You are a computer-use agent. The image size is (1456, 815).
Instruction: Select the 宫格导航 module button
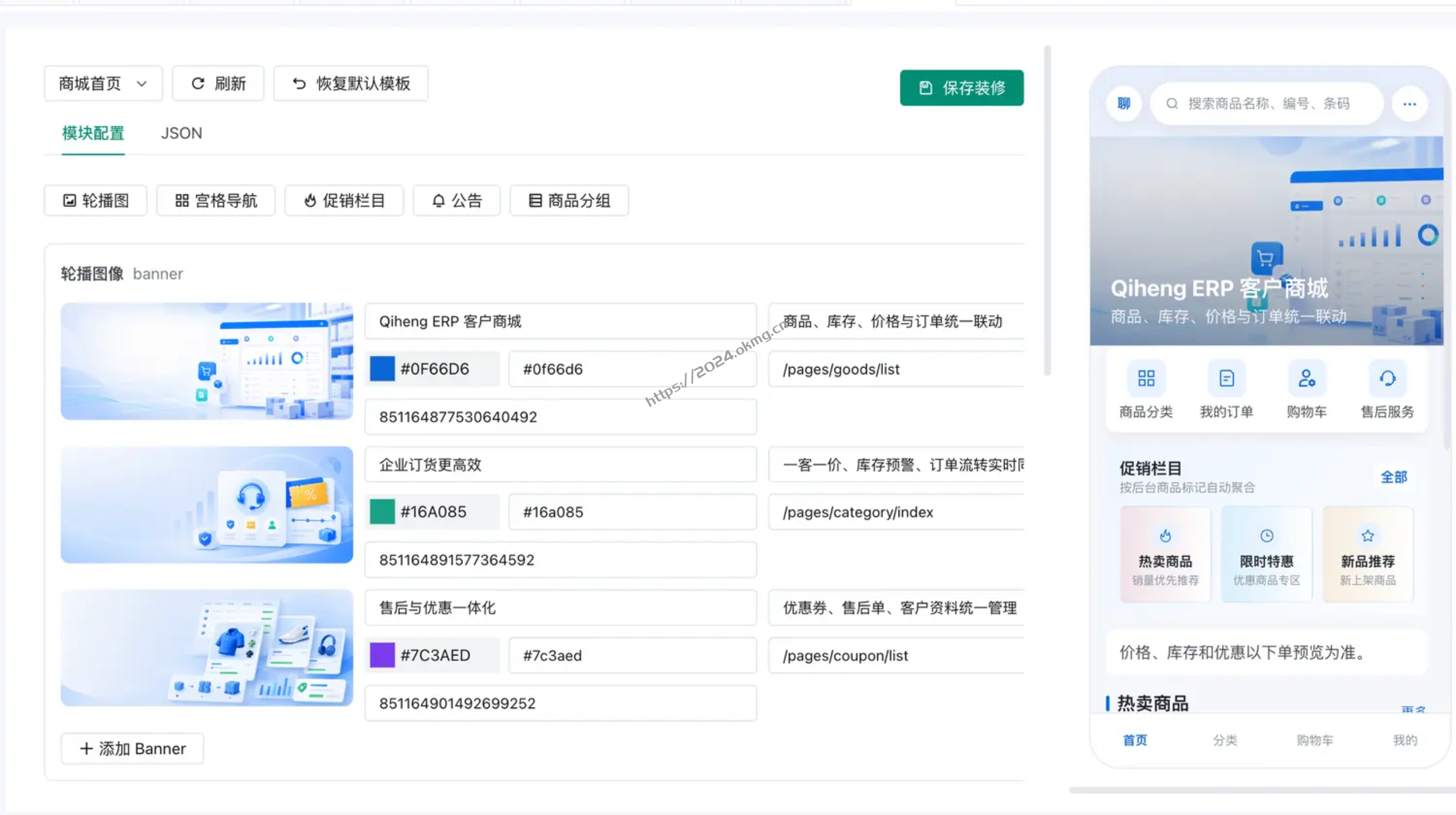[x=216, y=200]
